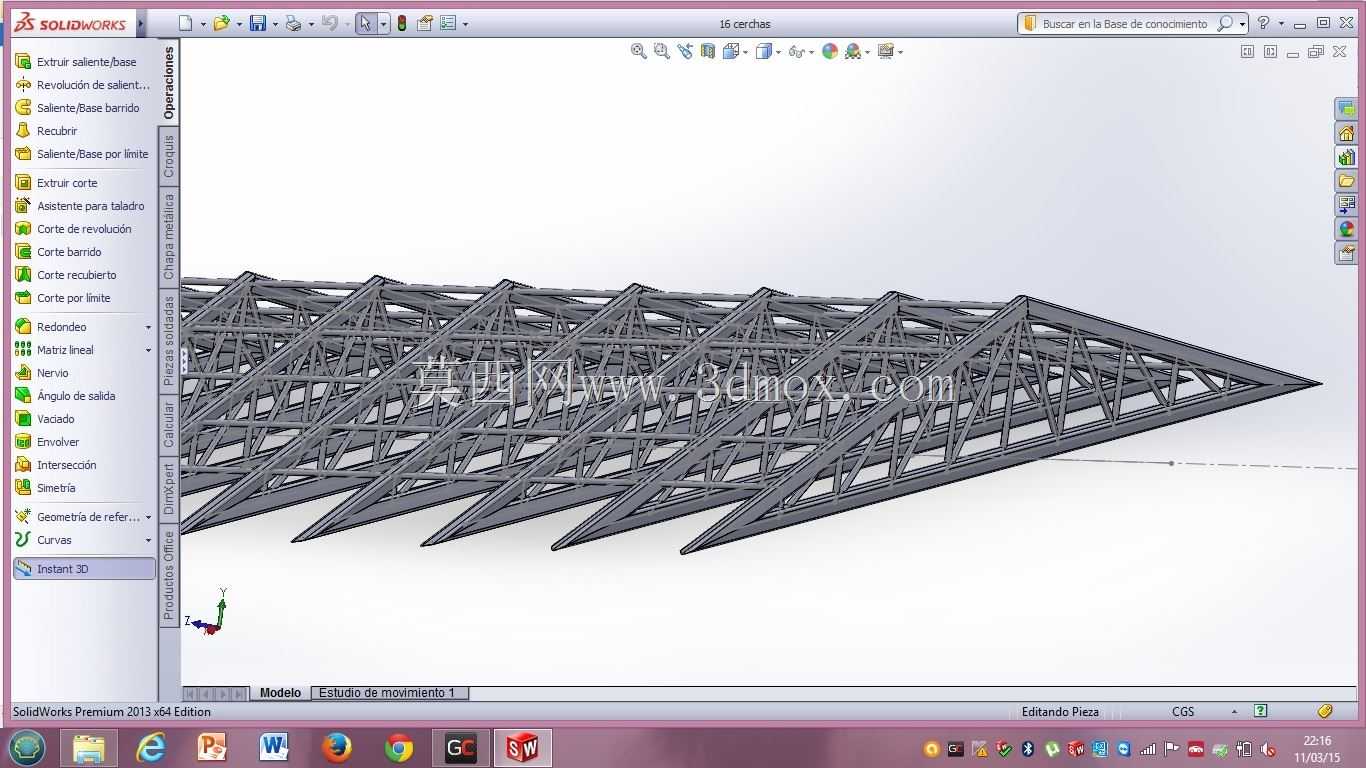
Task: Toggle the Instant 3D button
Action: [84, 569]
